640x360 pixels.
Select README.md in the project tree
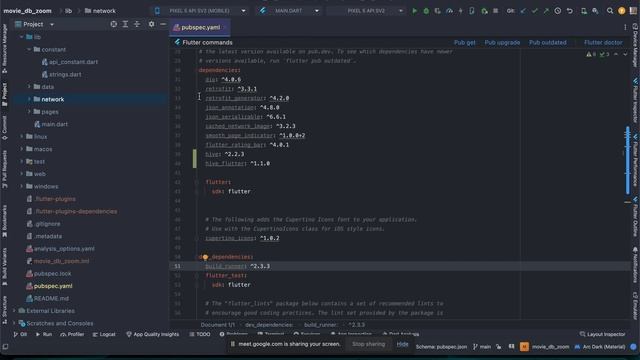(x=47, y=298)
